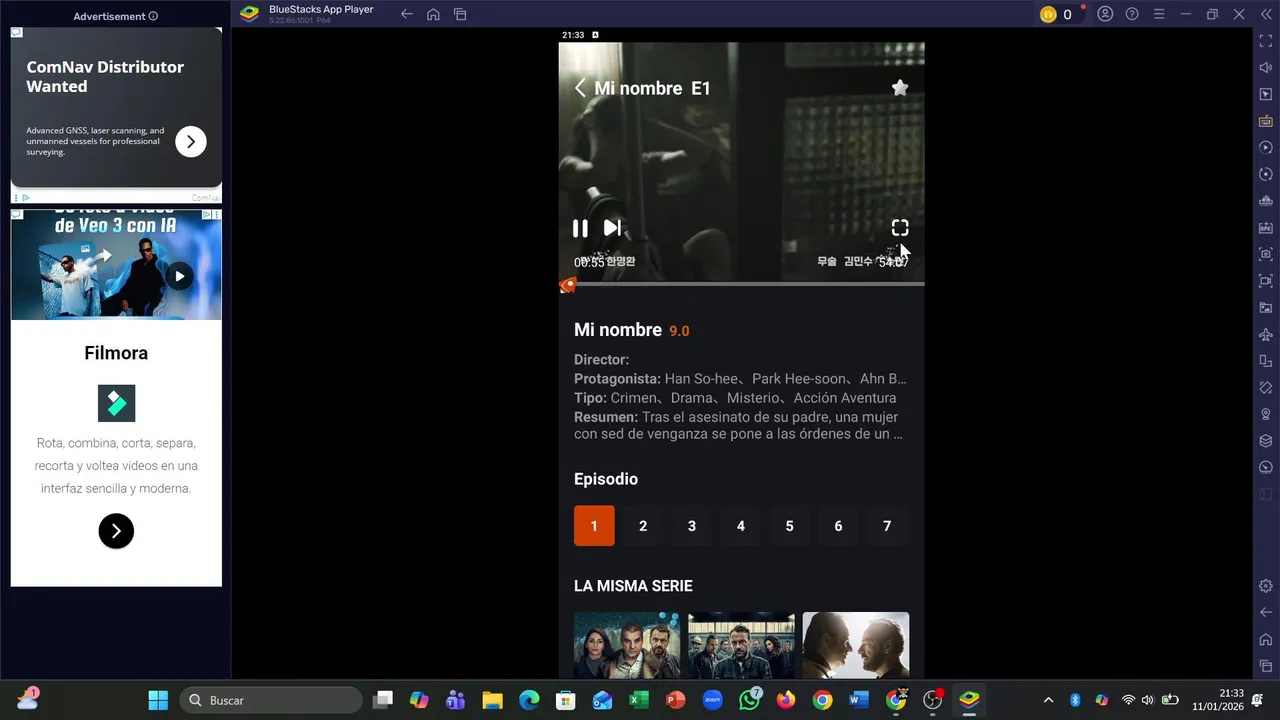Select episode 1 button
The height and width of the screenshot is (720, 1280).
tap(594, 526)
